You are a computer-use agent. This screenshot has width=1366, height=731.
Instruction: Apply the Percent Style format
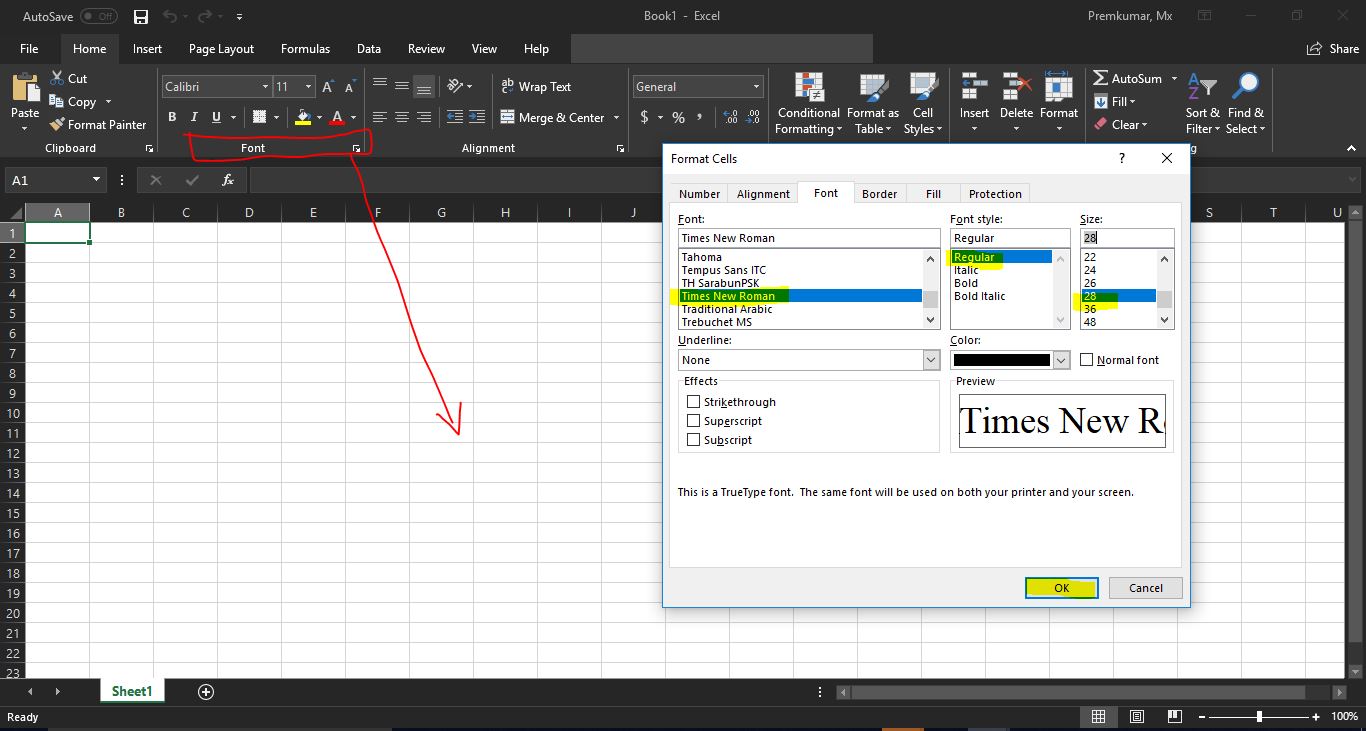coord(677,117)
